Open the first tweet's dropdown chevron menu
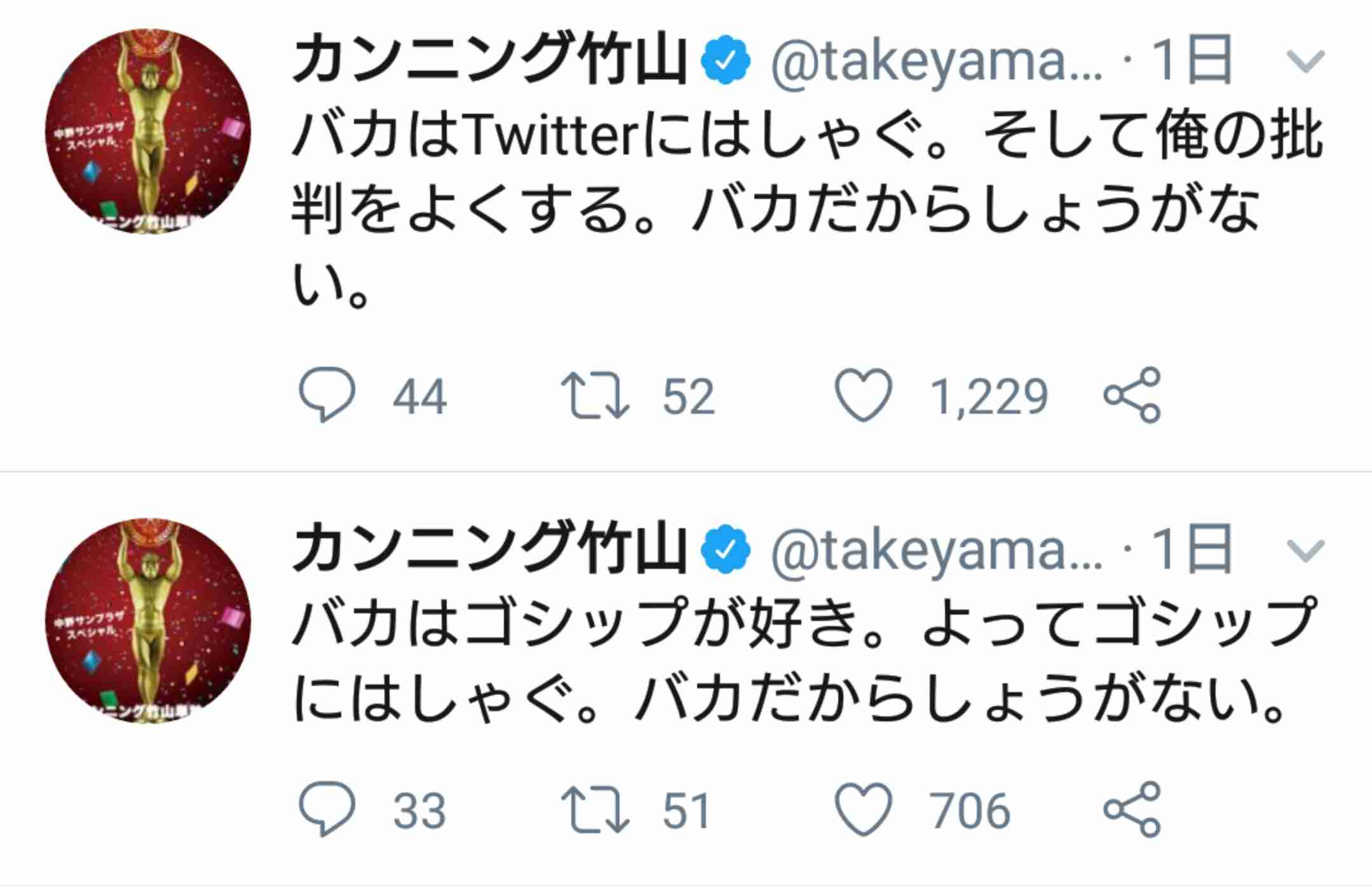 tap(1305, 61)
